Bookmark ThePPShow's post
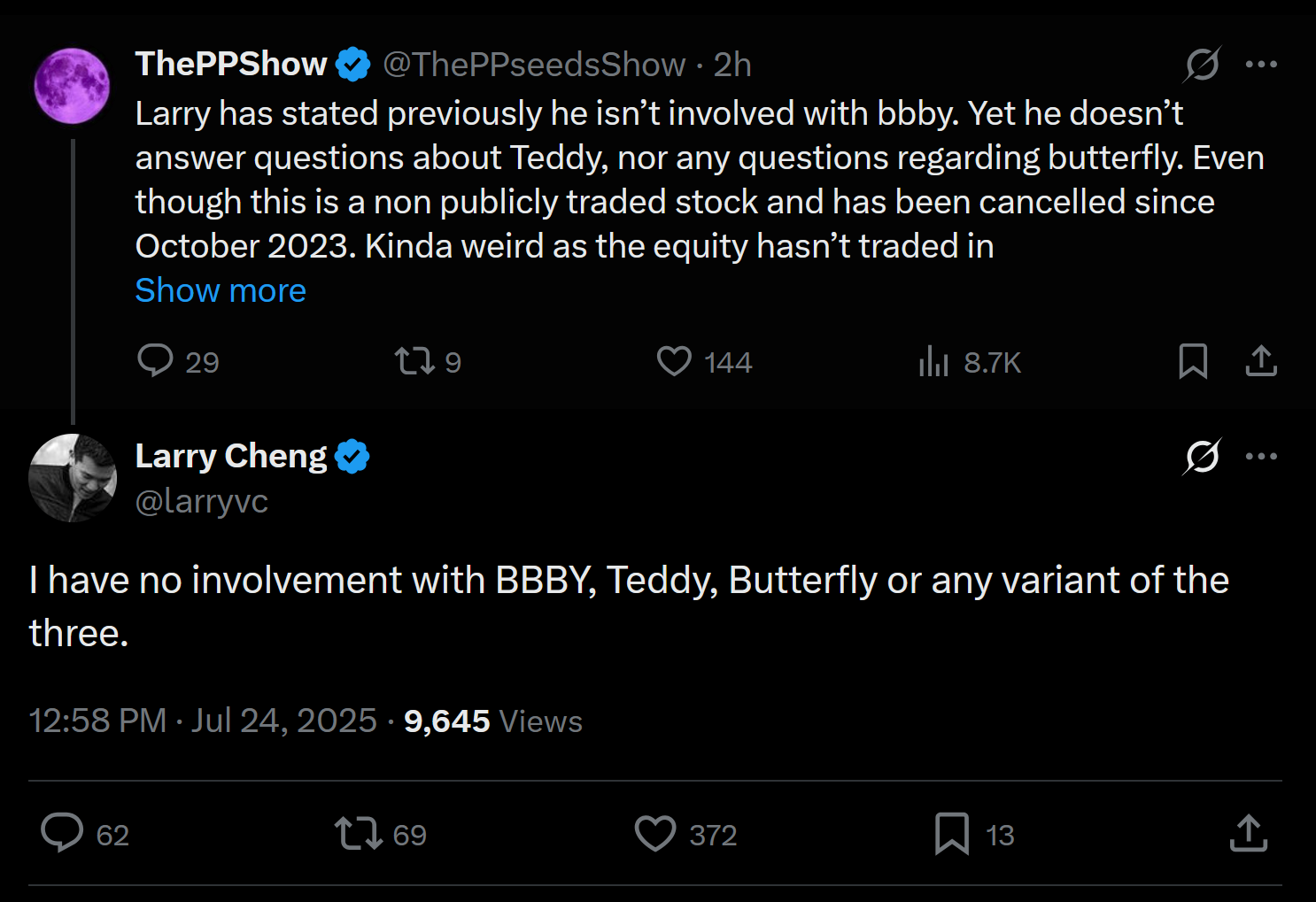 click(x=1193, y=361)
